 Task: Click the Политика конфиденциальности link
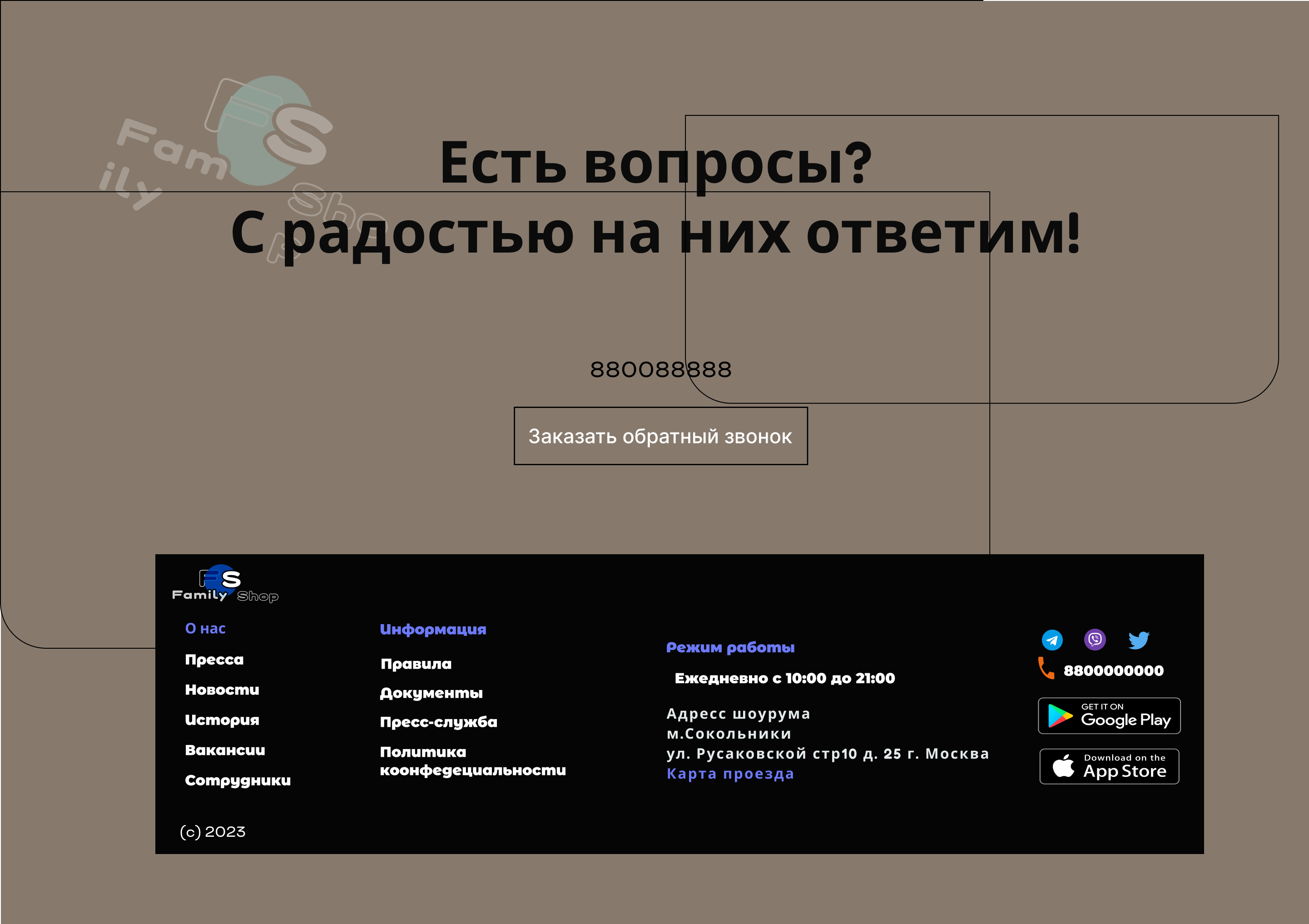pyautogui.click(x=473, y=761)
